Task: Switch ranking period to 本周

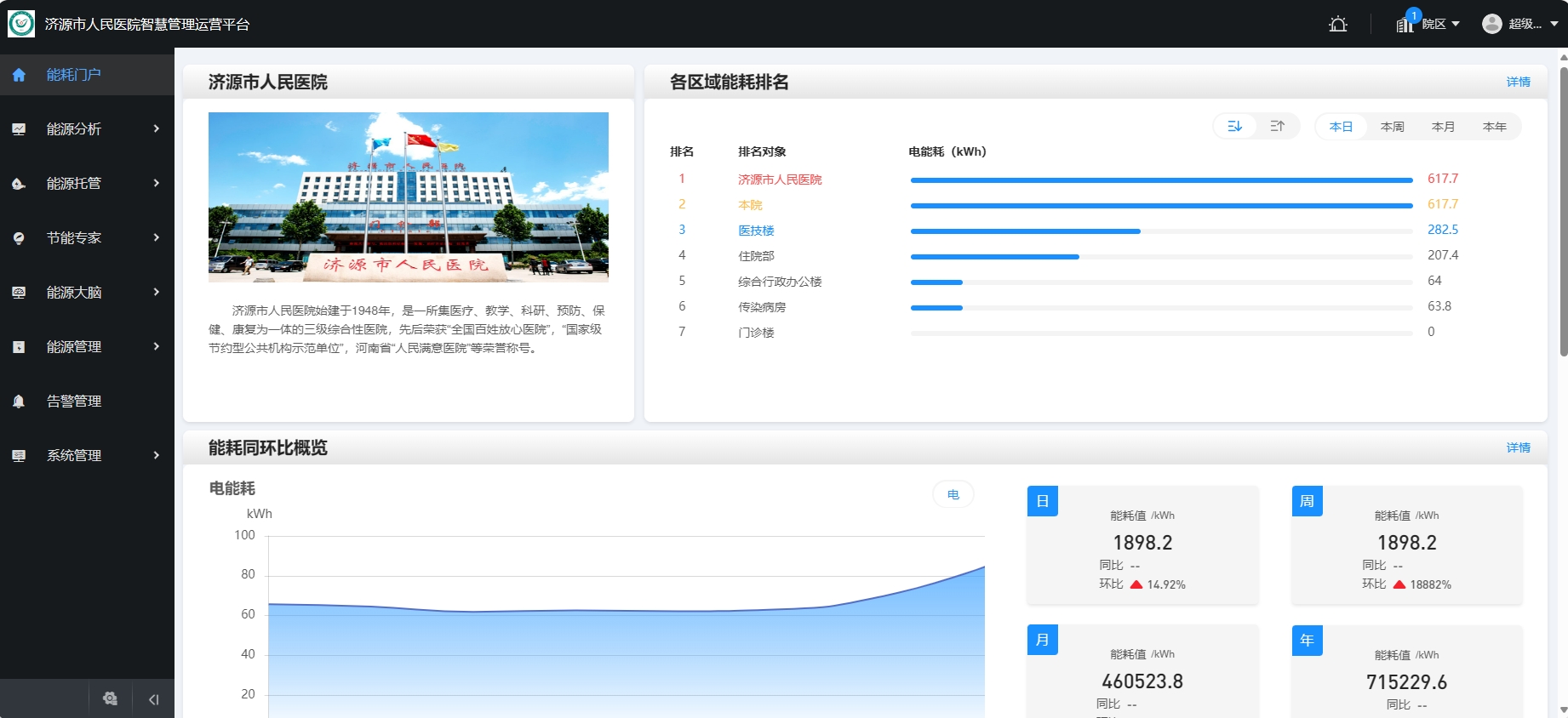Action: point(1392,127)
